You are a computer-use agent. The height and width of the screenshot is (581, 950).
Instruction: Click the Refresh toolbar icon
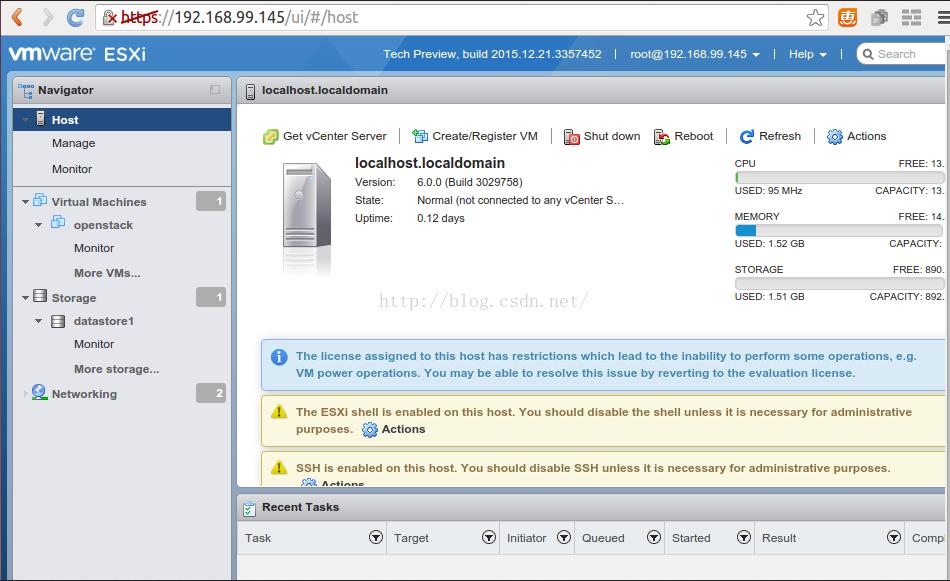coord(746,137)
